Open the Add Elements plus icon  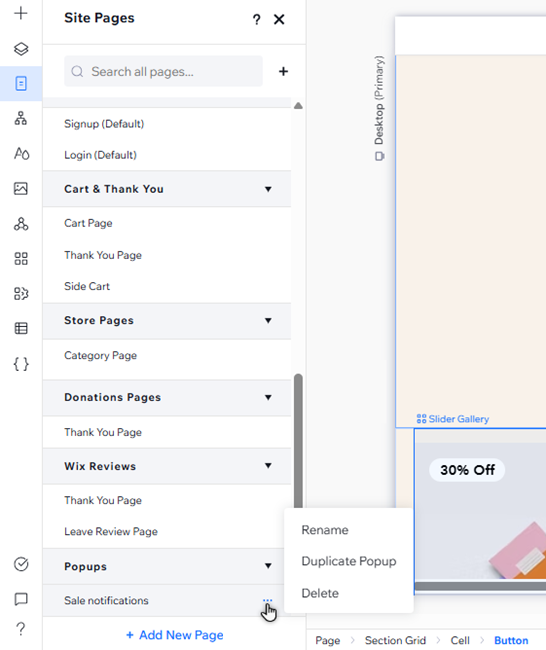click(x=21, y=14)
